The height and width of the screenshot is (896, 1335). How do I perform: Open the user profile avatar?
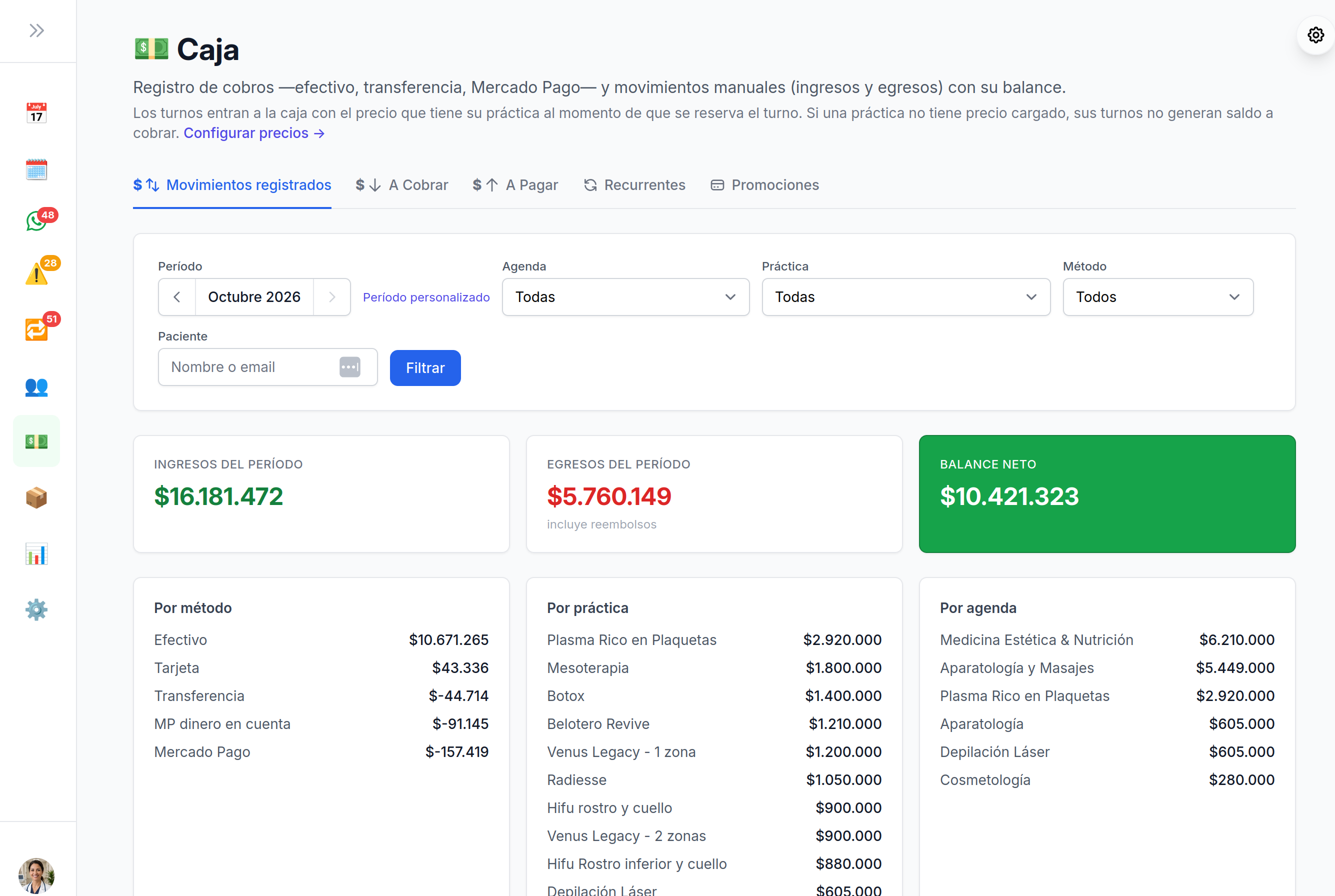pyautogui.click(x=36, y=875)
